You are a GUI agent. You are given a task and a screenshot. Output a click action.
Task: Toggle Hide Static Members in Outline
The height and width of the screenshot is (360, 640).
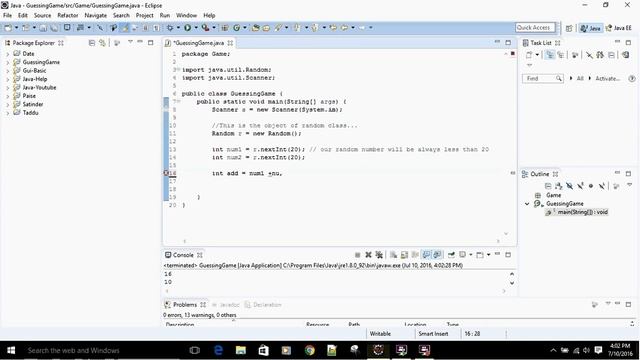click(x=580, y=186)
